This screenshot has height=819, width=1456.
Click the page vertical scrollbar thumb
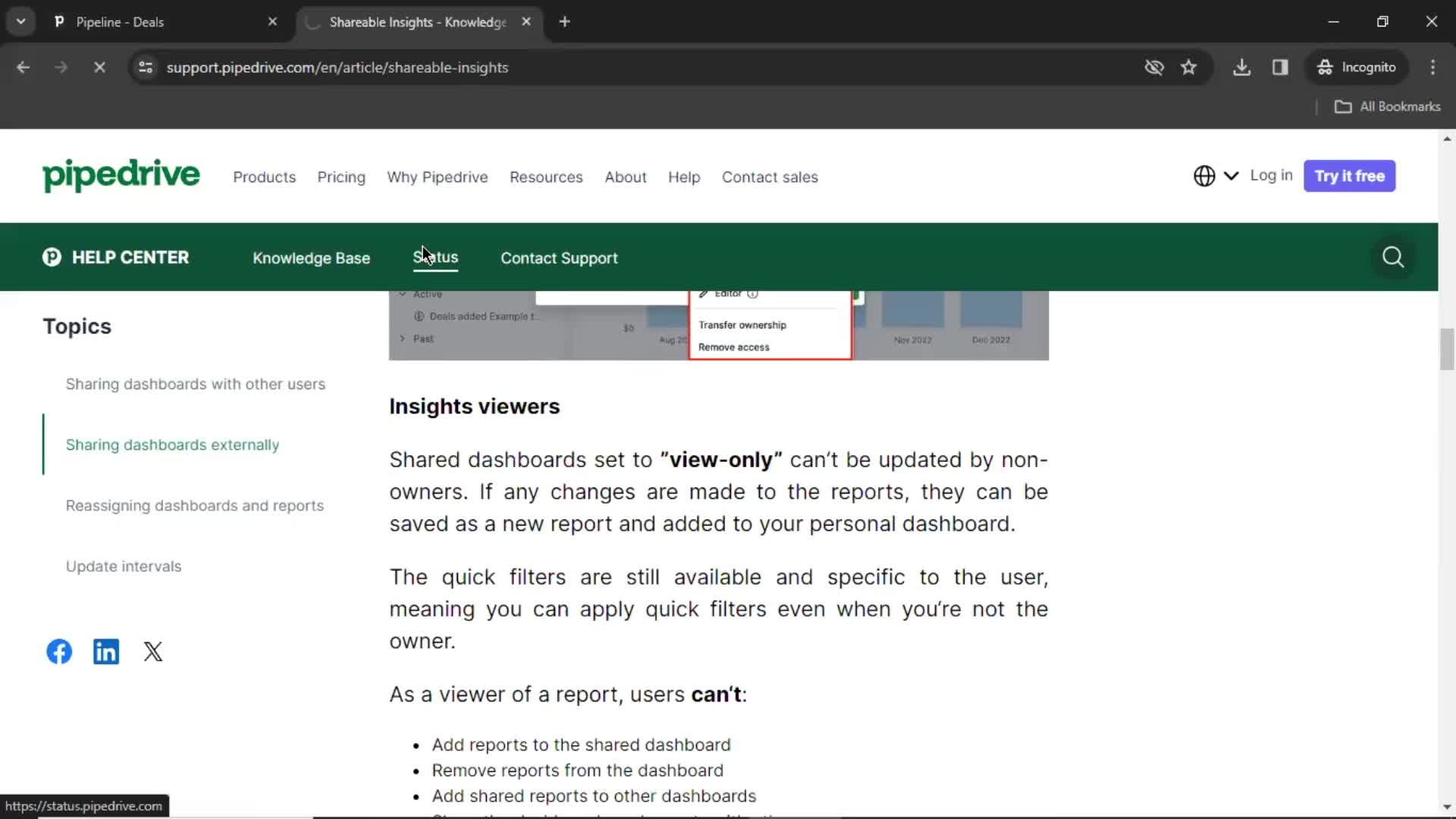coord(1447,349)
